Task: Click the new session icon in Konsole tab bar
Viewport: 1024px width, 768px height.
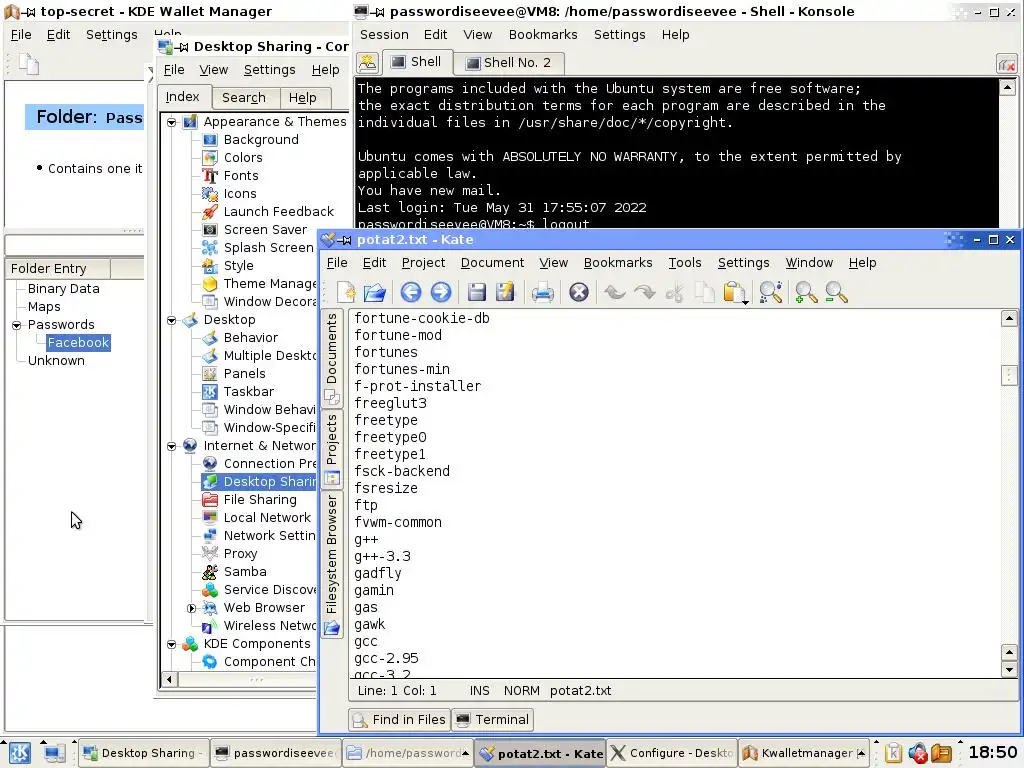Action: (x=368, y=63)
